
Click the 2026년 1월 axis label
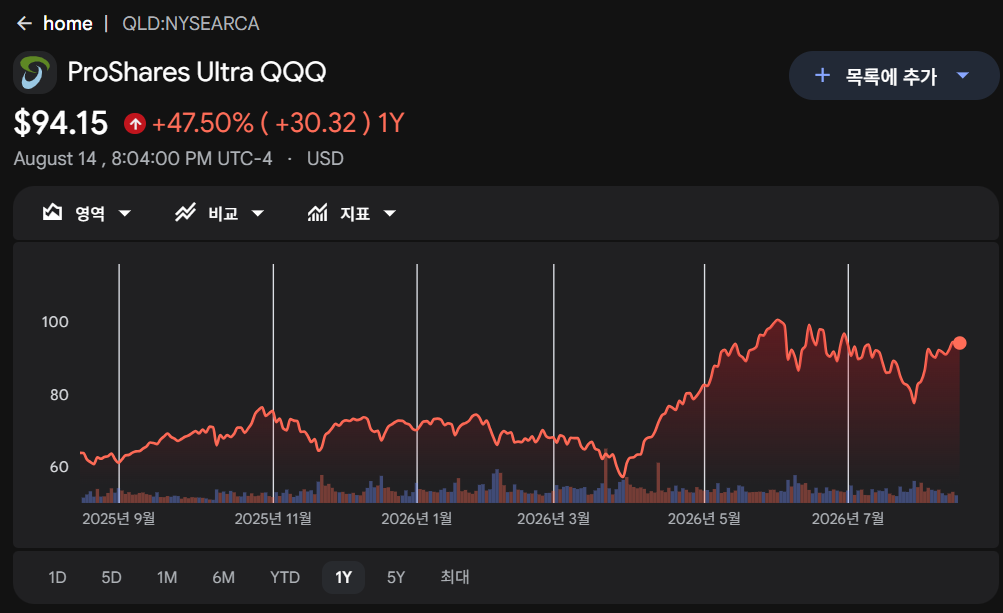point(416,519)
